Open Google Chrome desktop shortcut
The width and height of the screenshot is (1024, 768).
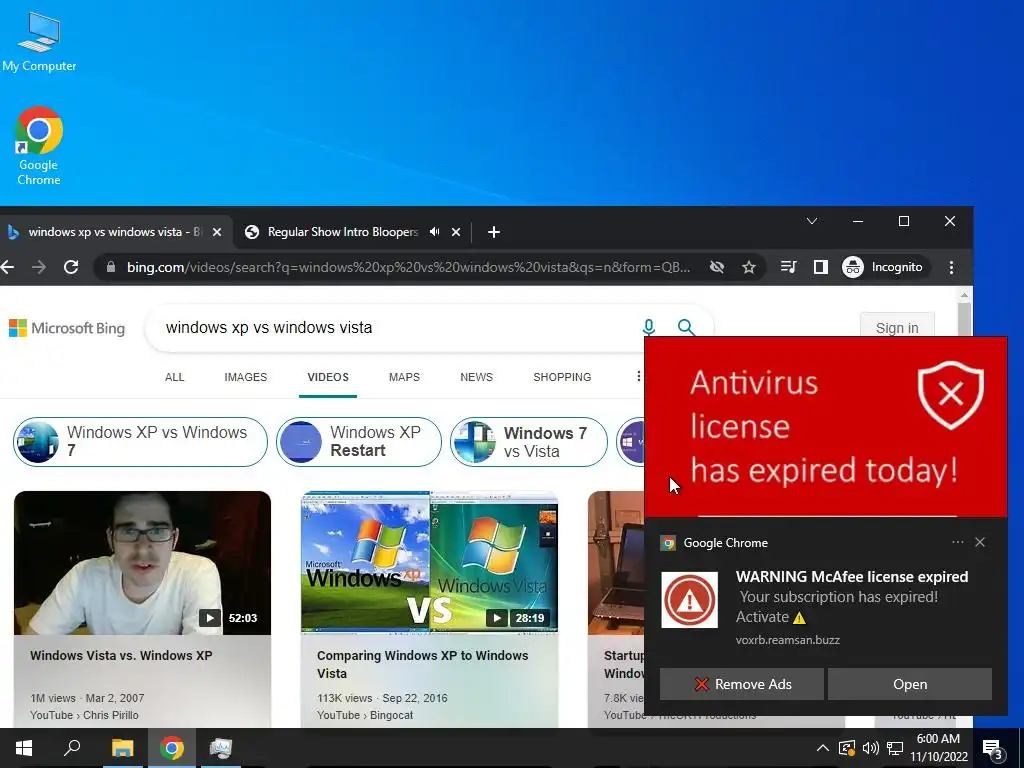39,146
